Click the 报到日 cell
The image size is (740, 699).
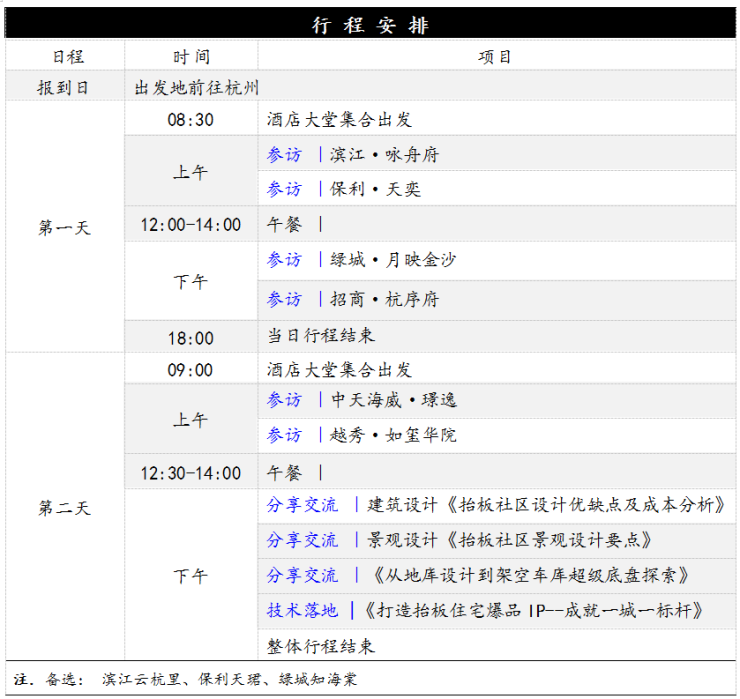[x=65, y=86]
